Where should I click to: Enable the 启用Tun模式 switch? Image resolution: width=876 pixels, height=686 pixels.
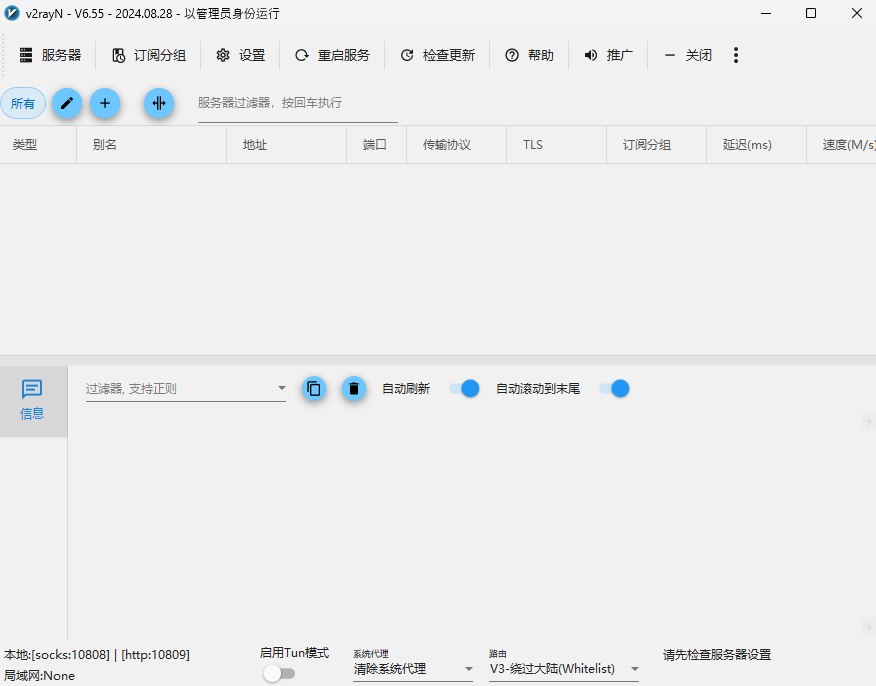(279, 674)
